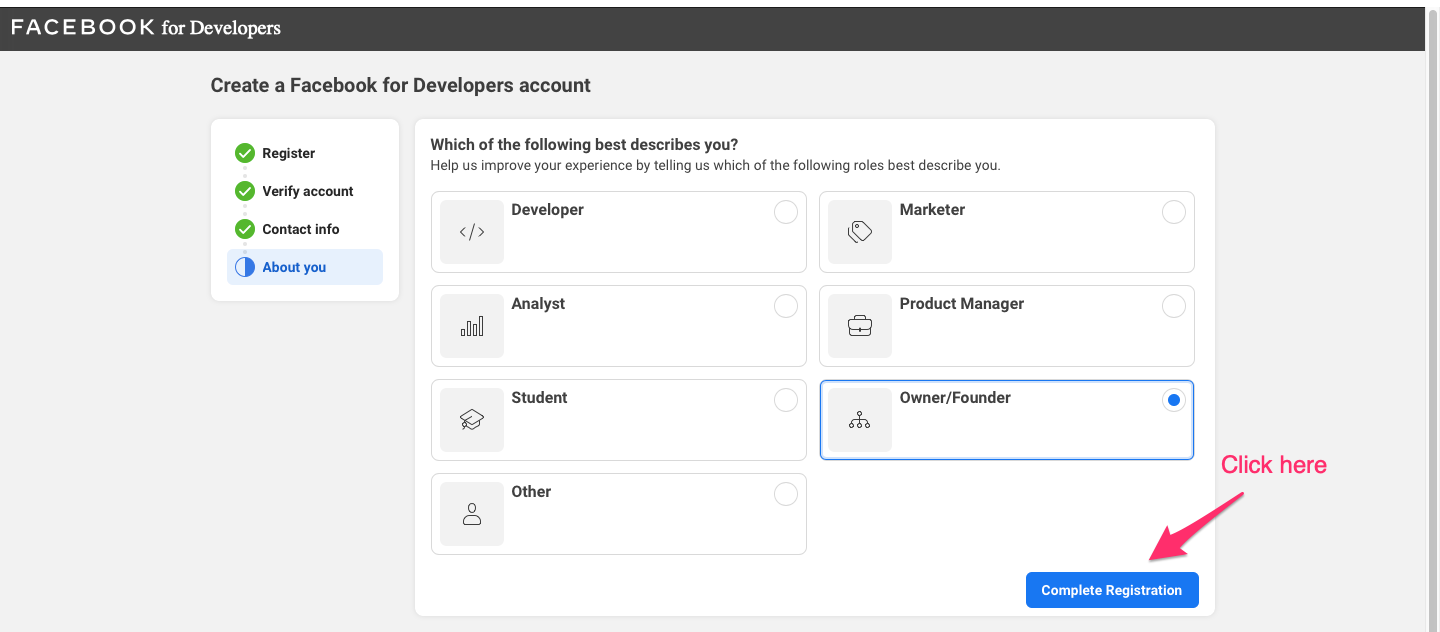This screenshot has height=632, width=1440.
Task: Go to the Contact info step
Action: click(x=305, y=229)
